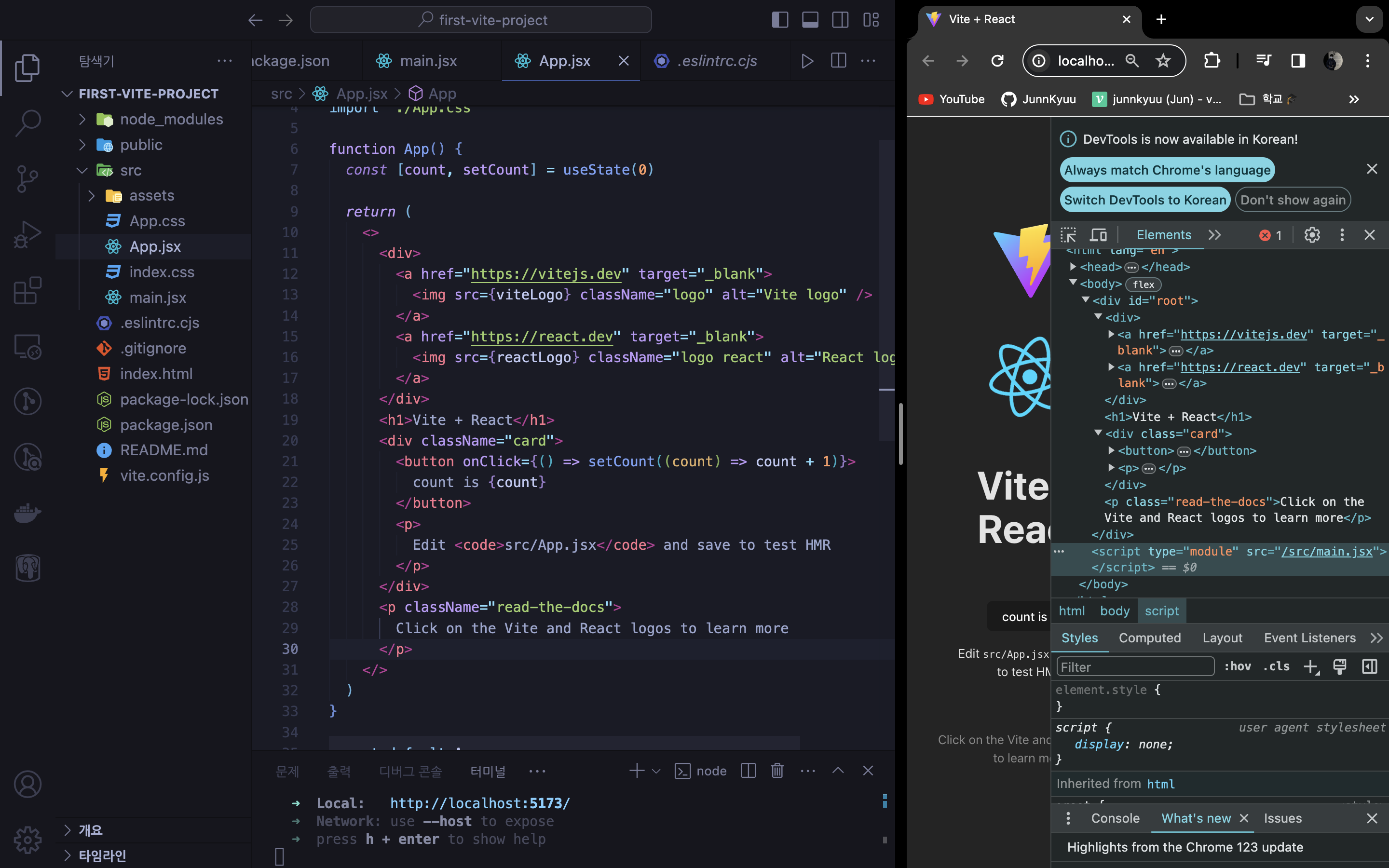Open DevTools settings gear icon
1389x868 pixels.
pyautogui.click(x=1311, y=235)
